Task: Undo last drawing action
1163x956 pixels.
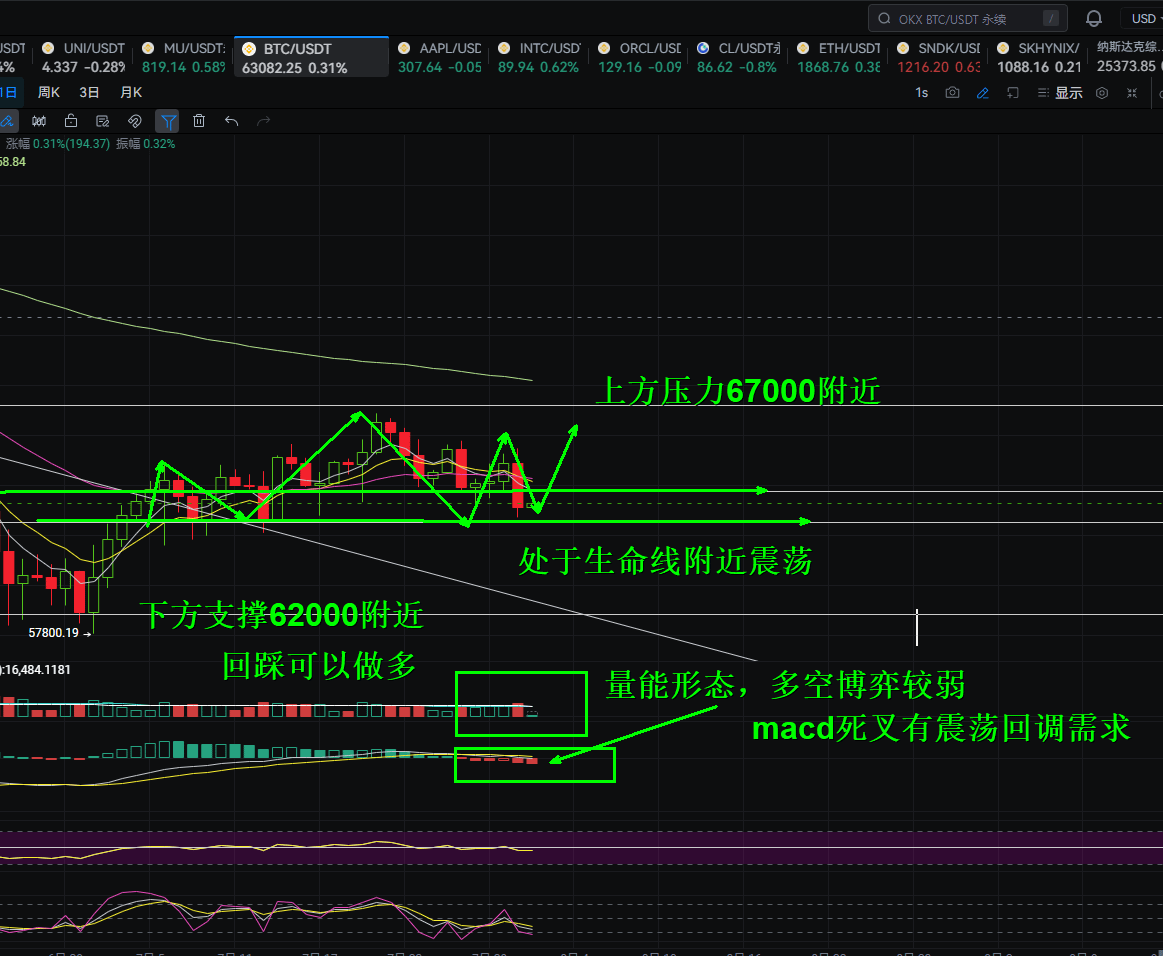Action: pos(231,121)
